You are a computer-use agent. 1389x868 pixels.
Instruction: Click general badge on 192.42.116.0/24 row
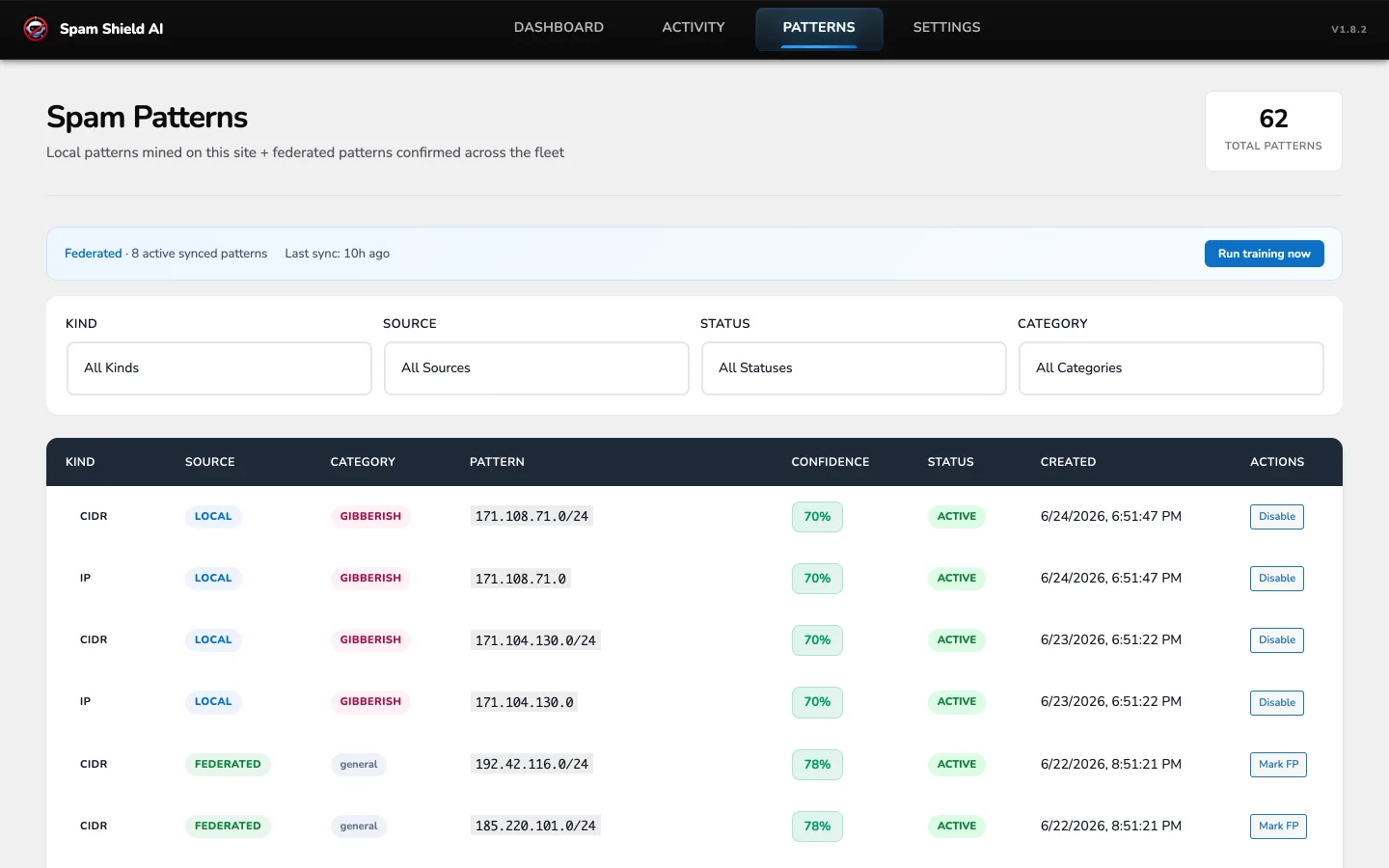click(x=359, y=765)
